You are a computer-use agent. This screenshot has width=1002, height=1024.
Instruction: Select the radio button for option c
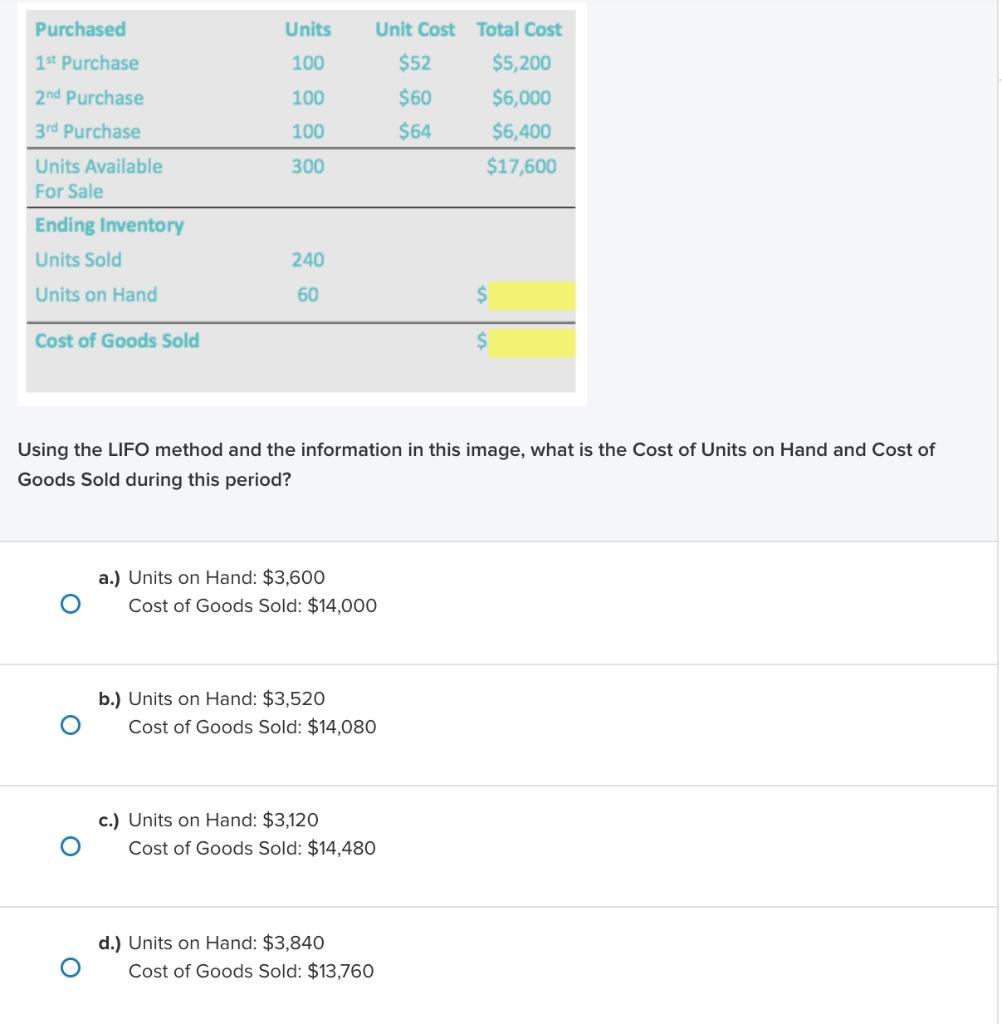pos(70,846)
